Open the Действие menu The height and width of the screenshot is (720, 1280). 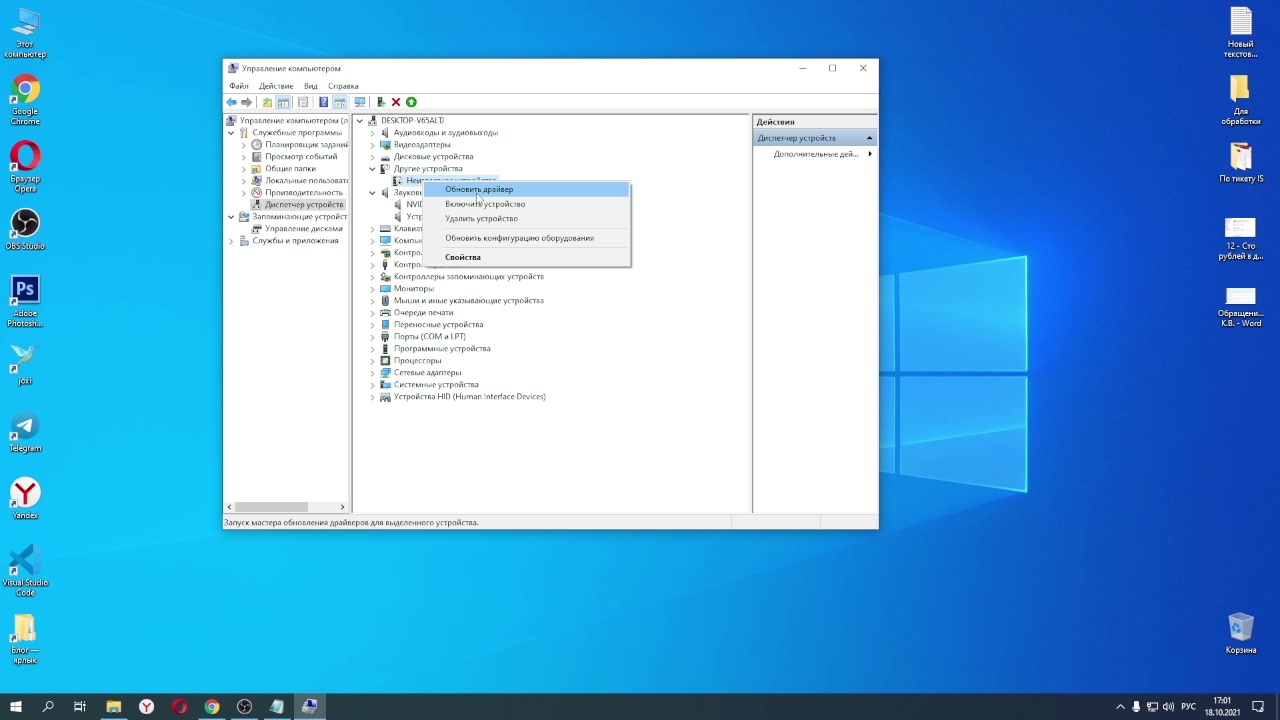point(276,86)
